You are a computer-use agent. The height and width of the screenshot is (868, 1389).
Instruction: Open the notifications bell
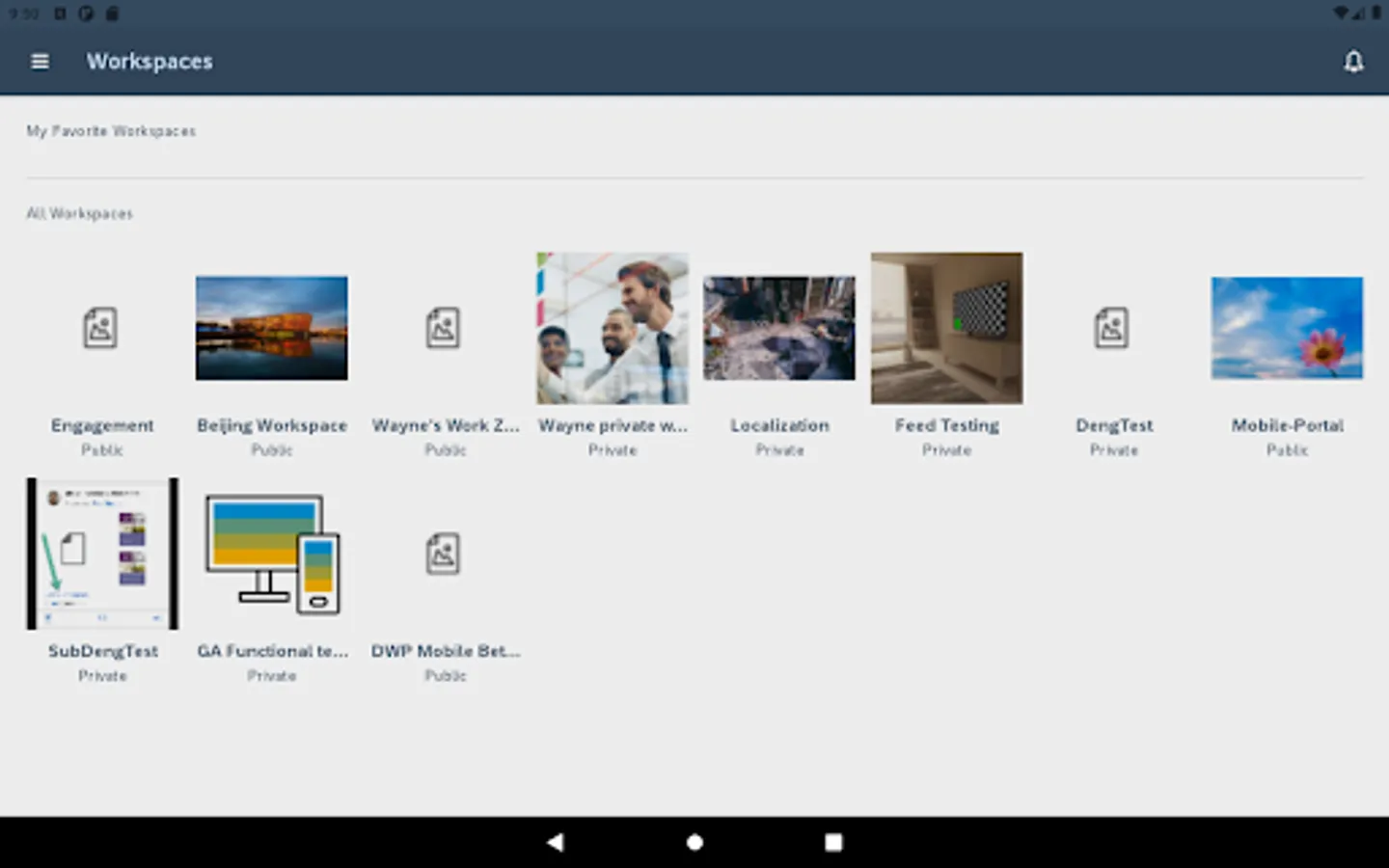1353,61
